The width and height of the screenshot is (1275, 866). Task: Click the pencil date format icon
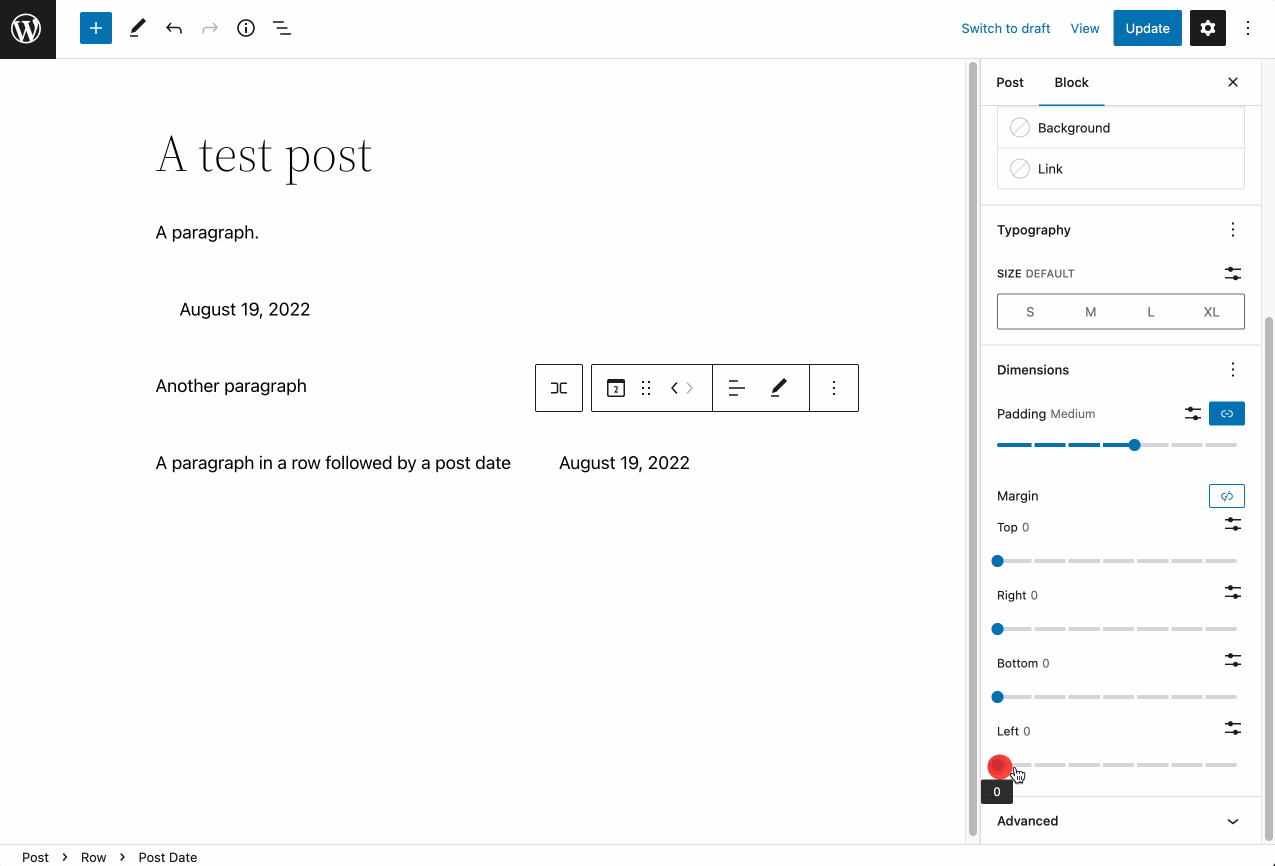click(779, 388)
